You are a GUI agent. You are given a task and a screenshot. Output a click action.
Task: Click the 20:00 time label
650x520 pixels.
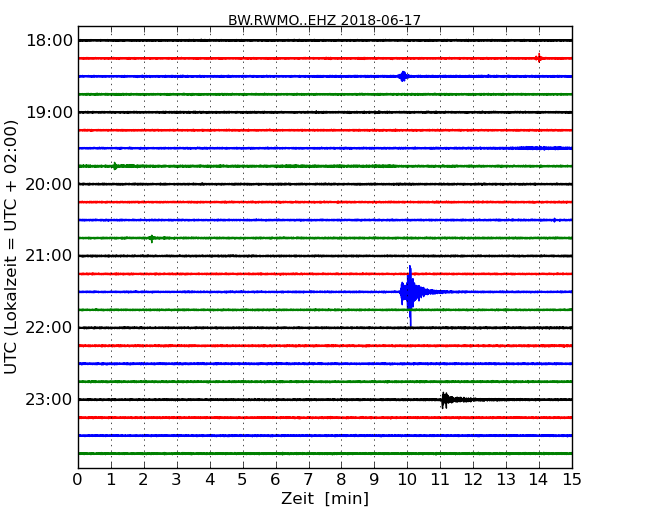tap(49, 184)
